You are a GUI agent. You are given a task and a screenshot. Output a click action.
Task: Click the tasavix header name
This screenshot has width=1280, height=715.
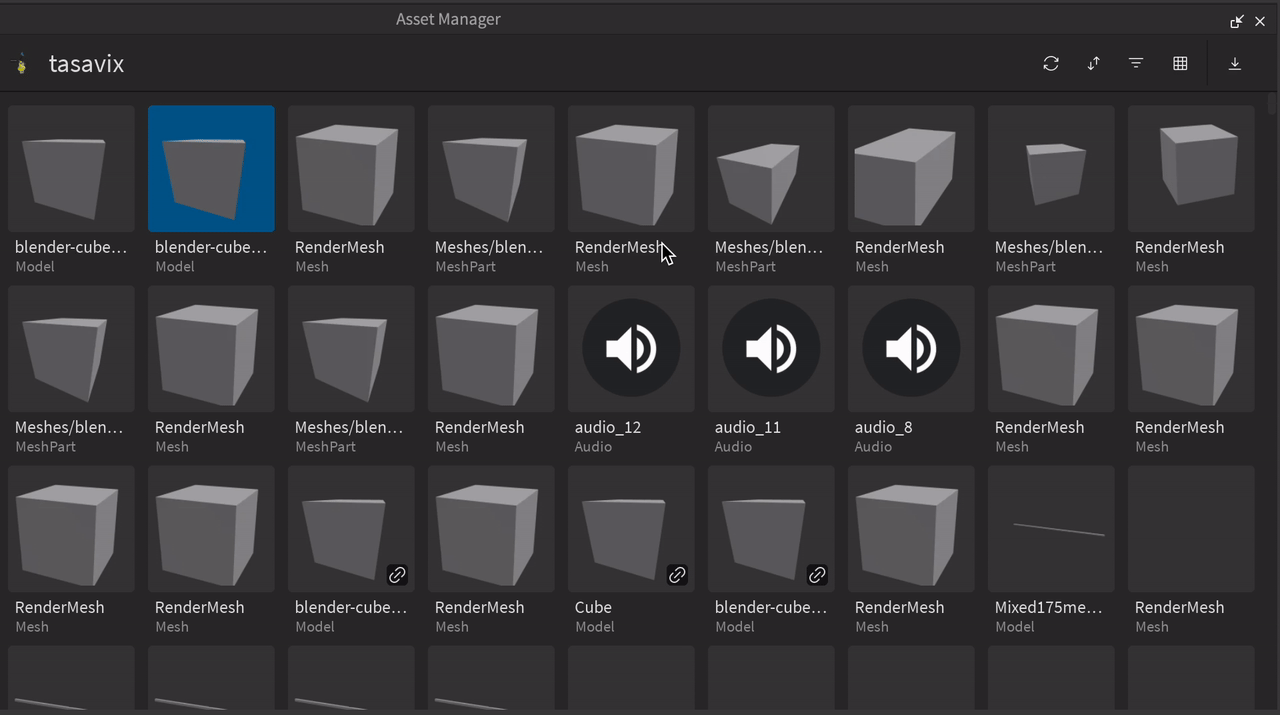point(86,64)
